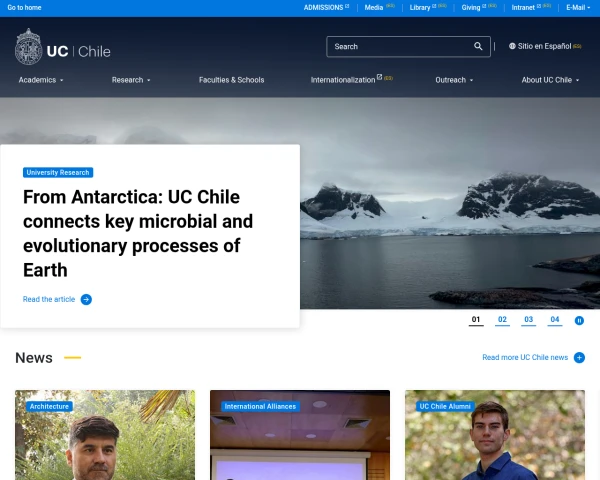Click the University Research tag
Viewport: 600px width, 480px height.
coord(58,173)
